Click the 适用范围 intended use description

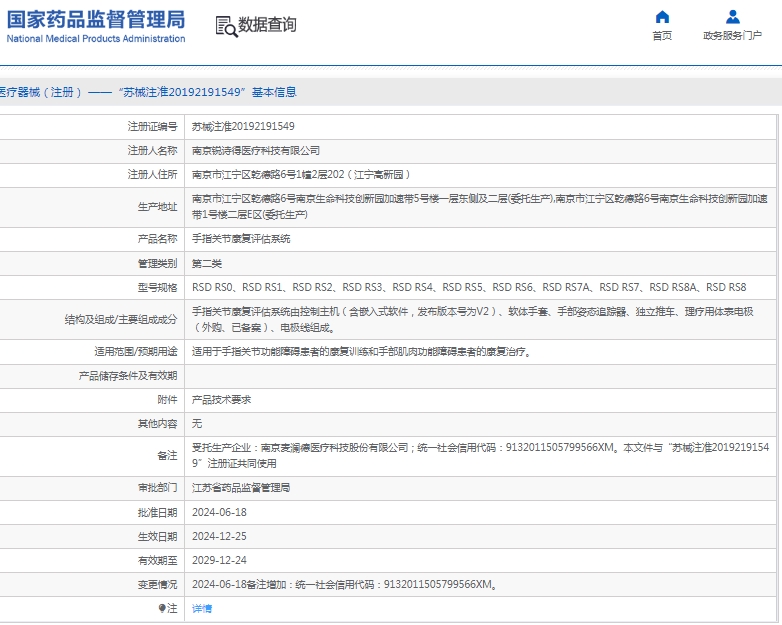363,352
